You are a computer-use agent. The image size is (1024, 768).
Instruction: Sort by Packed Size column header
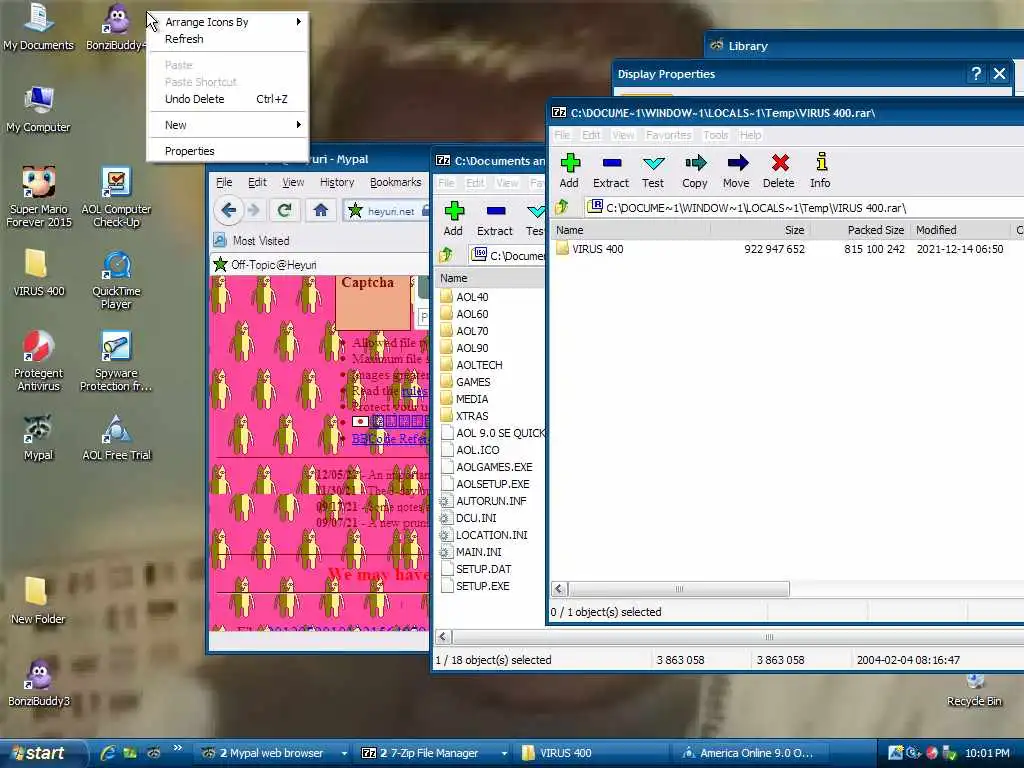click(860, 230)
